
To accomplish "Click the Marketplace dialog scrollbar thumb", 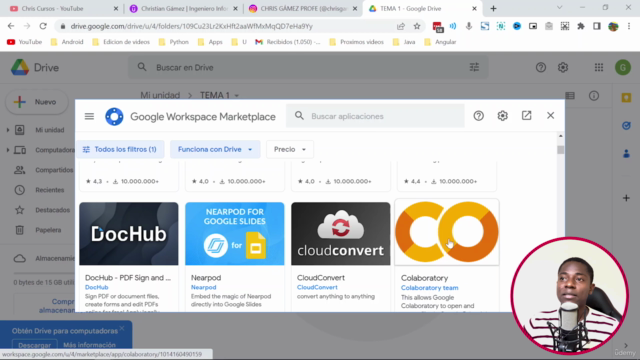I will pyautogui.click(x=560, y=150).
